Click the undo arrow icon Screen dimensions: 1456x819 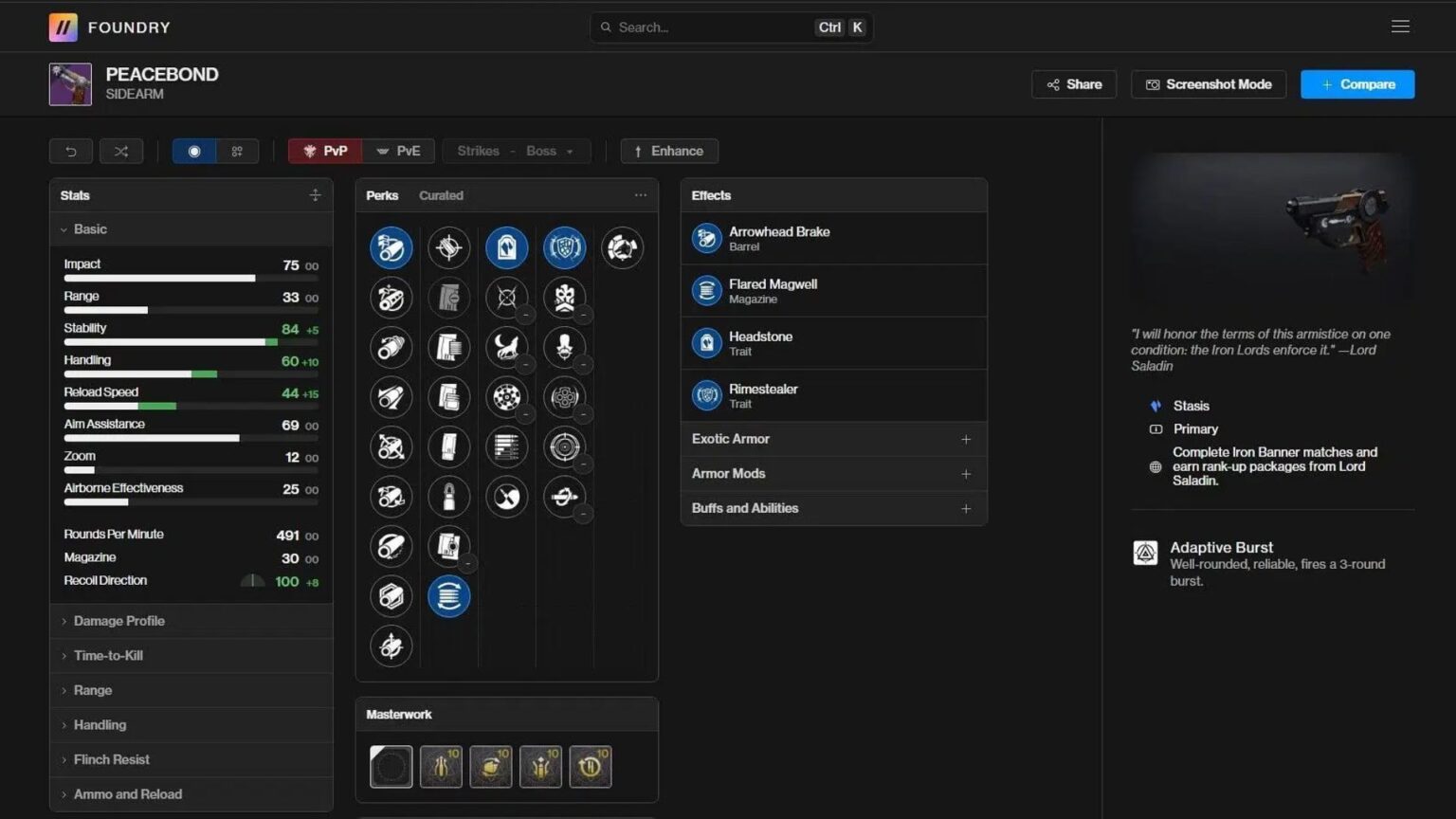[70, 151]
